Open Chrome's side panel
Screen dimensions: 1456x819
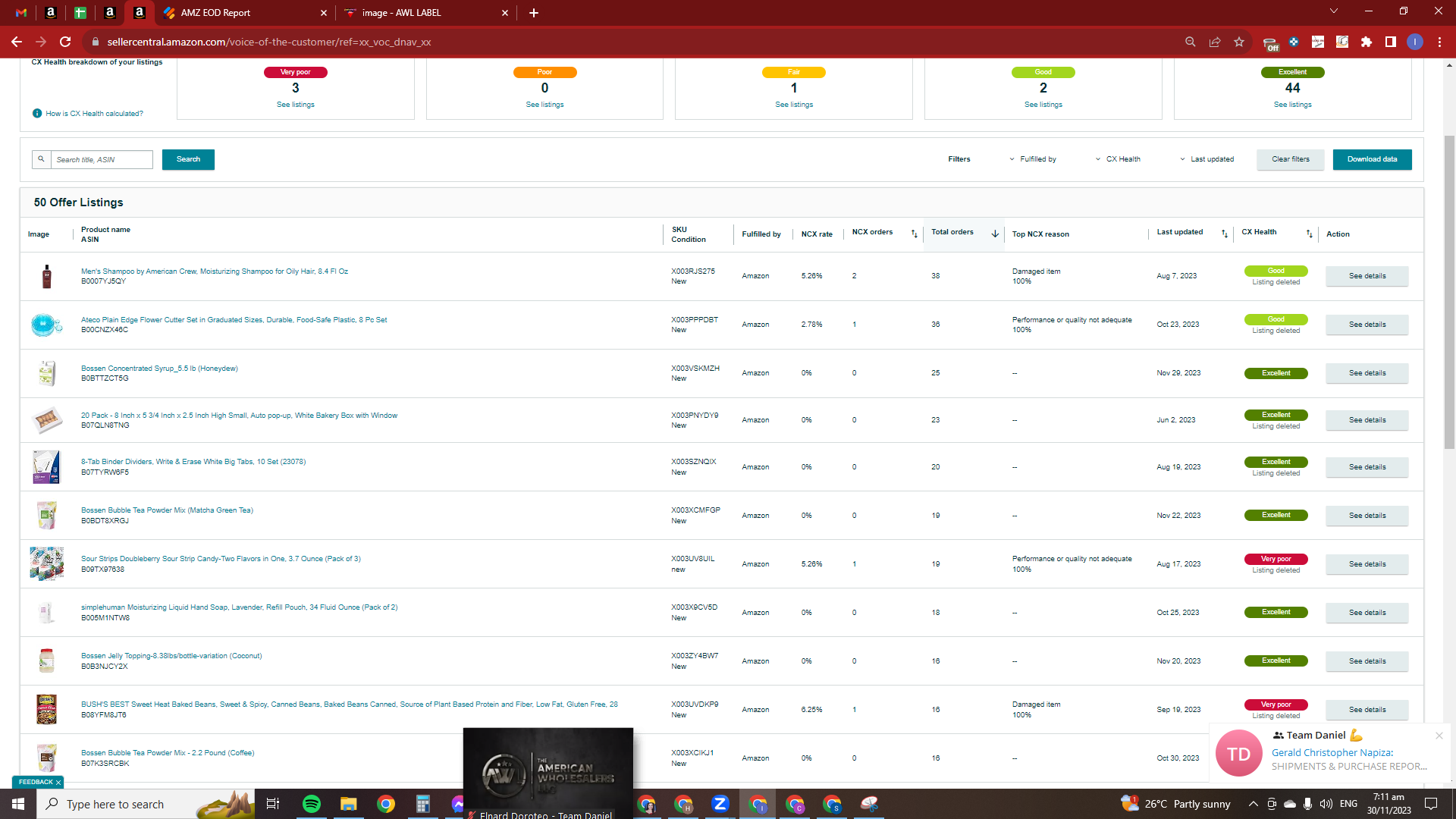[x=1391, y=42]
